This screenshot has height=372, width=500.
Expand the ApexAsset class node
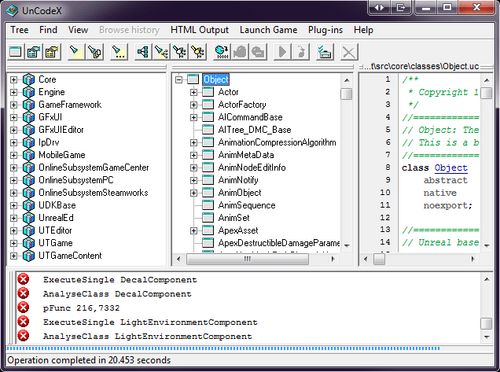194,231
